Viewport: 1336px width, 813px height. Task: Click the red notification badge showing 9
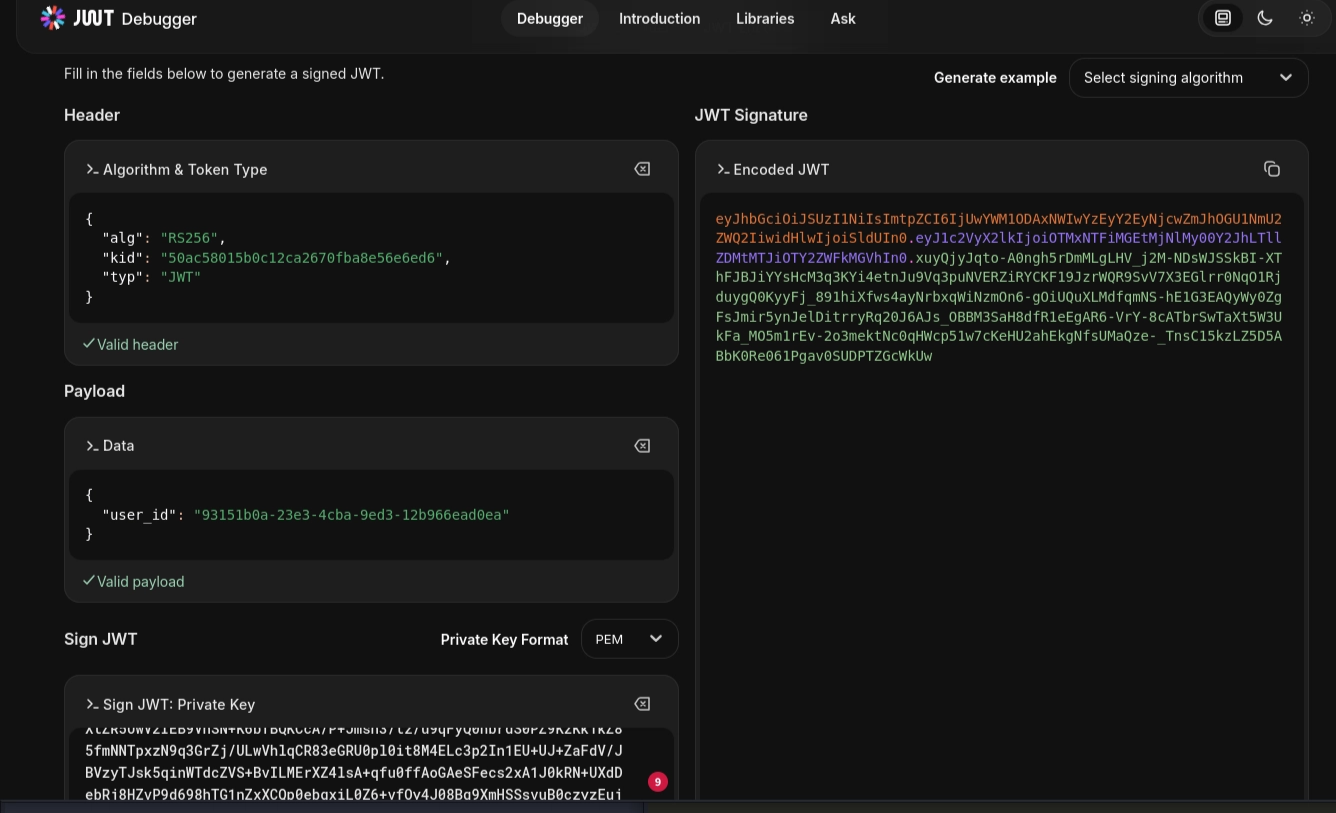pyautogui.click(x=657, y=782)
